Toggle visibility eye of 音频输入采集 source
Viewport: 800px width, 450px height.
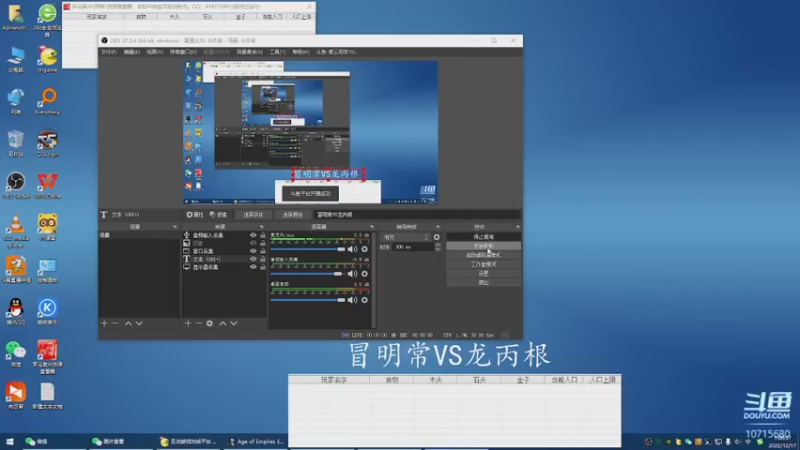[x=253, y=235]
